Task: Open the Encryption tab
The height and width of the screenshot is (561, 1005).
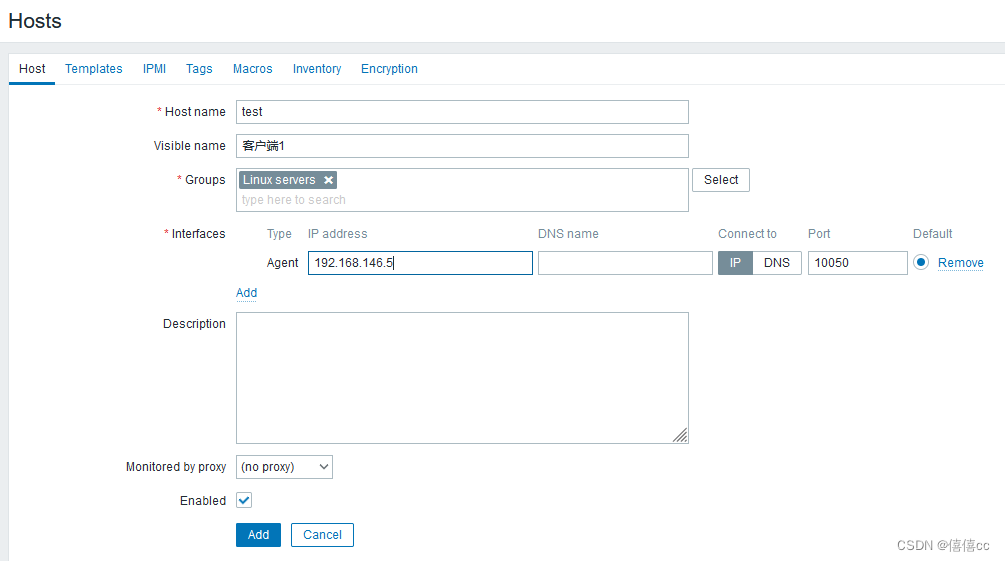Action: [389, 69]
